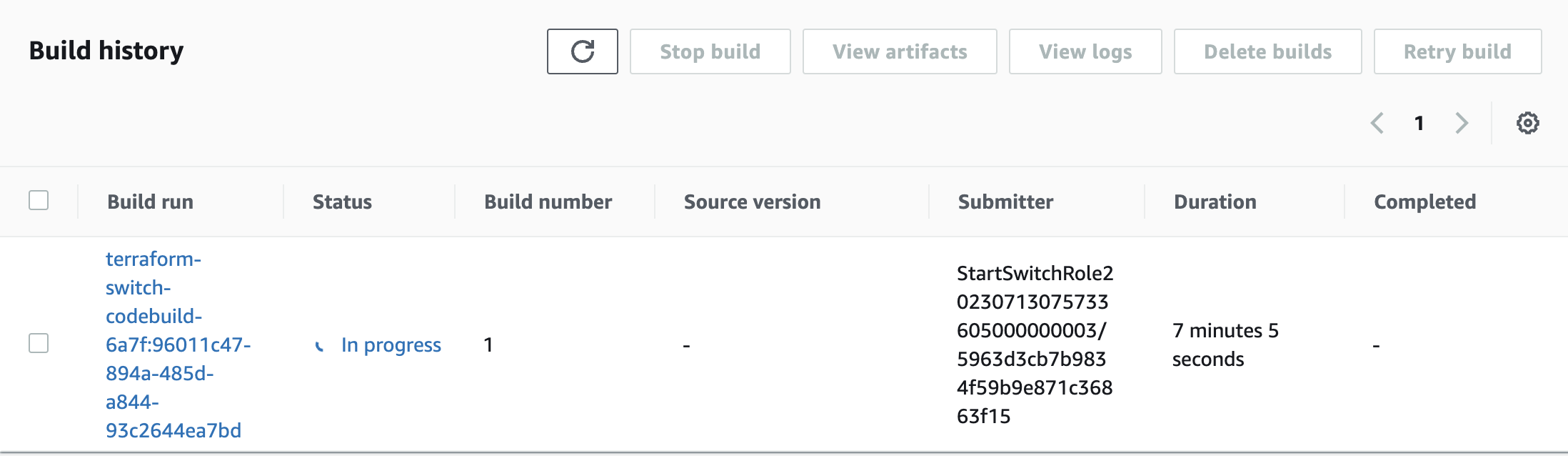Sort by Status column header
Image resolution: width=1568 pixels, height=456 pixels.
[342, 202]
